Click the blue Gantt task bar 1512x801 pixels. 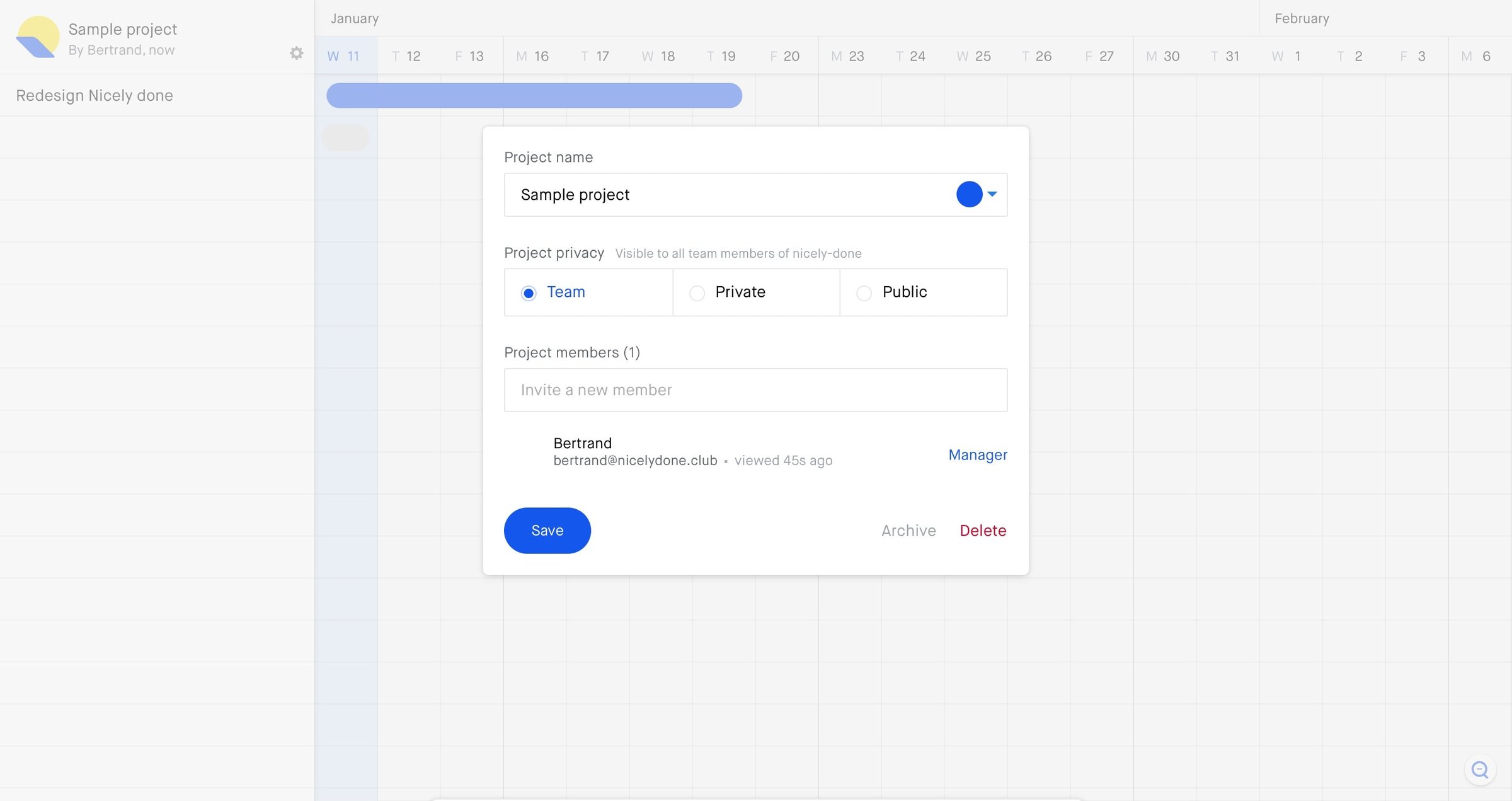(x=534, y=96)
